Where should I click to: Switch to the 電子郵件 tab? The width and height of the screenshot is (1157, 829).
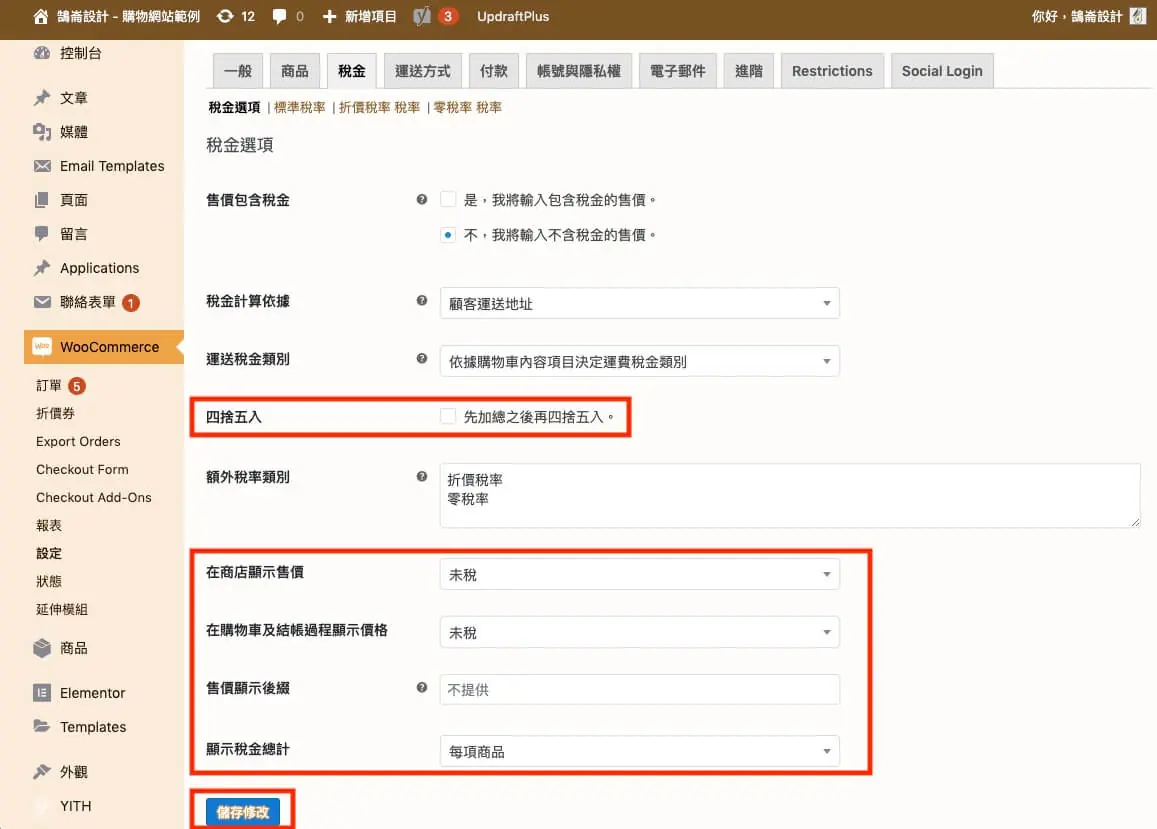[x=677, y=71]
